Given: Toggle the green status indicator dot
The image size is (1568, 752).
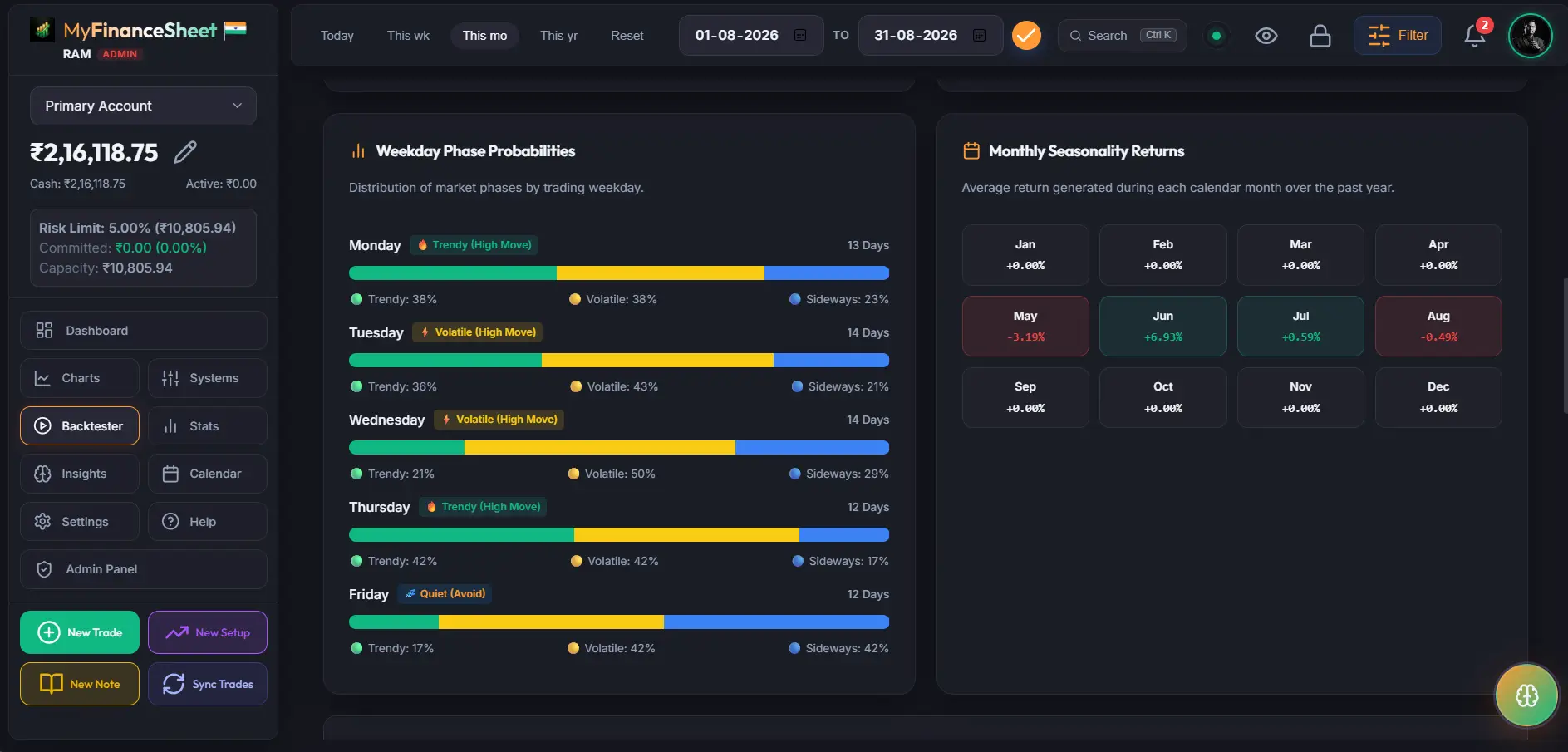Looking at the screenshot, I should (x=1217, y=36).
